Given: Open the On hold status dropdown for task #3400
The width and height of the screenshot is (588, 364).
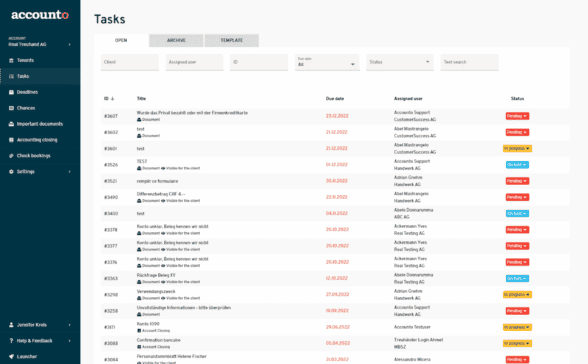Looking at the screenshot, I should 517,214.
